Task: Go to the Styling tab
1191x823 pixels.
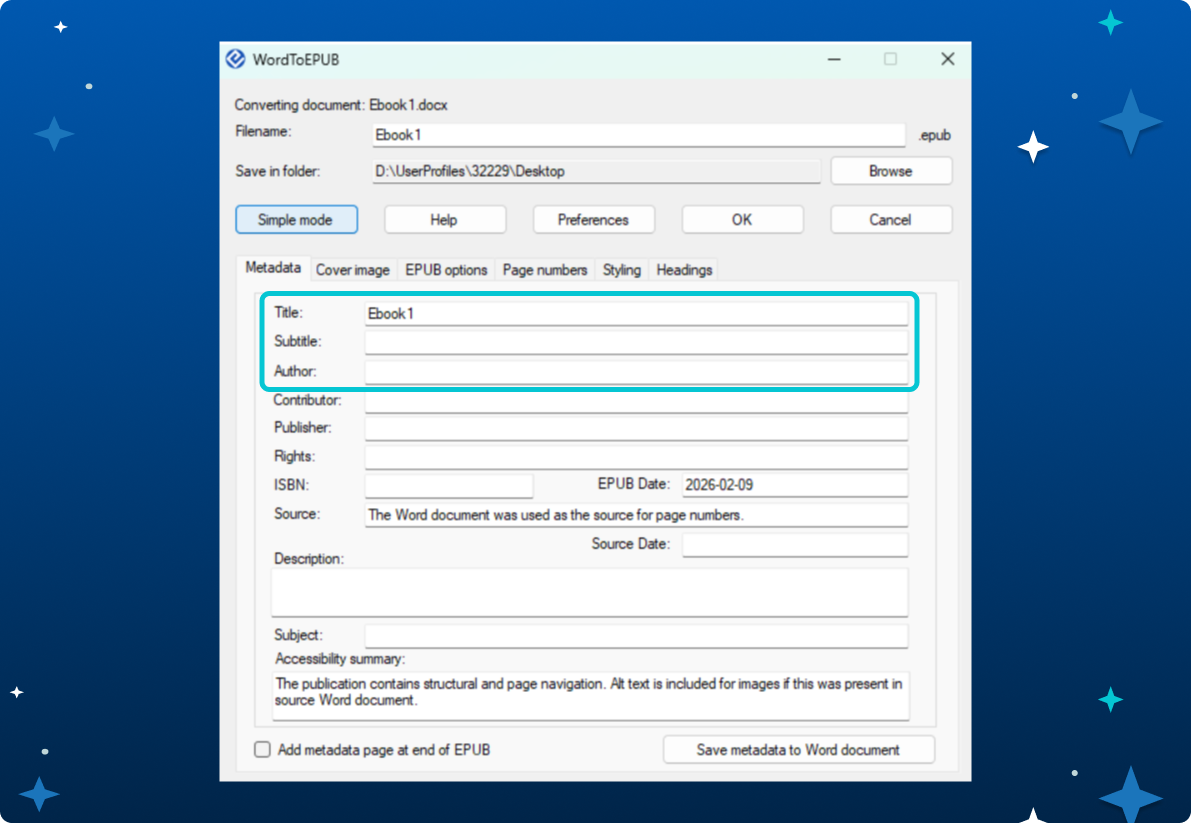Action: tap(621, 270)
